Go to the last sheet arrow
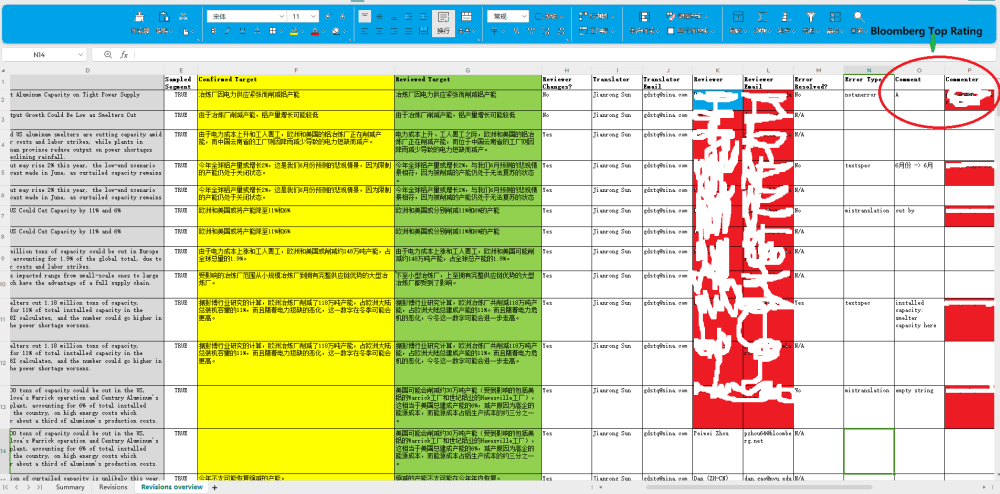The height and width of the screenshot is (494, 1000). point(40,487)
